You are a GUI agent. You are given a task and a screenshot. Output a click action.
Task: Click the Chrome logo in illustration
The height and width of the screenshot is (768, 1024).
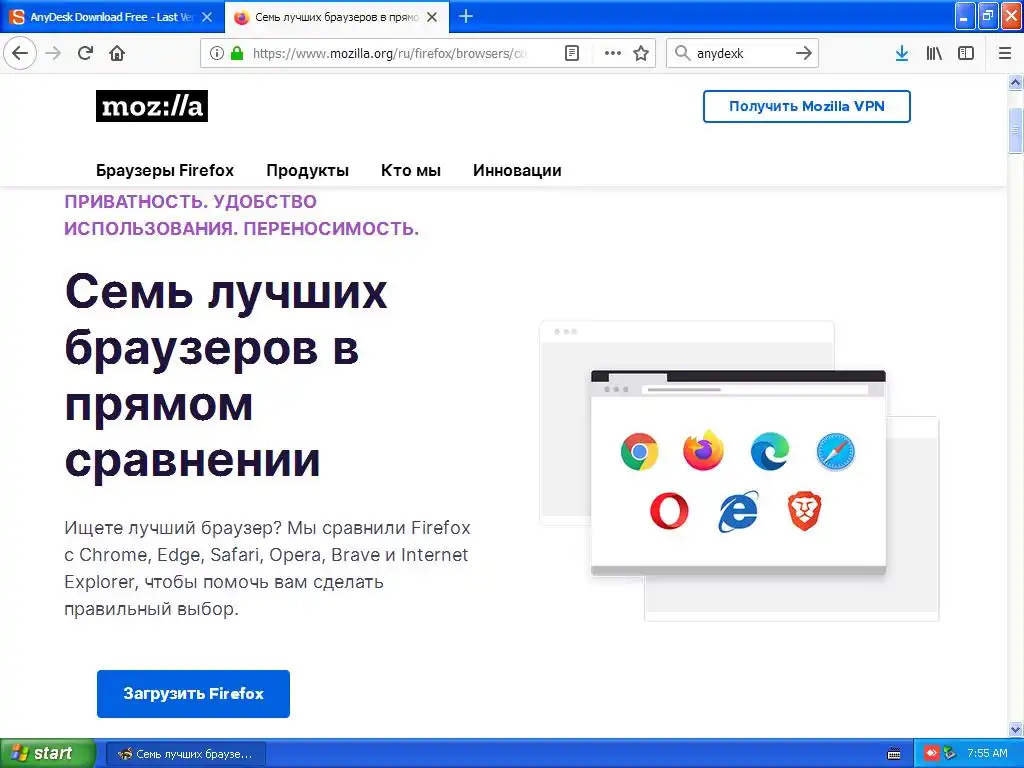point(639,451)
